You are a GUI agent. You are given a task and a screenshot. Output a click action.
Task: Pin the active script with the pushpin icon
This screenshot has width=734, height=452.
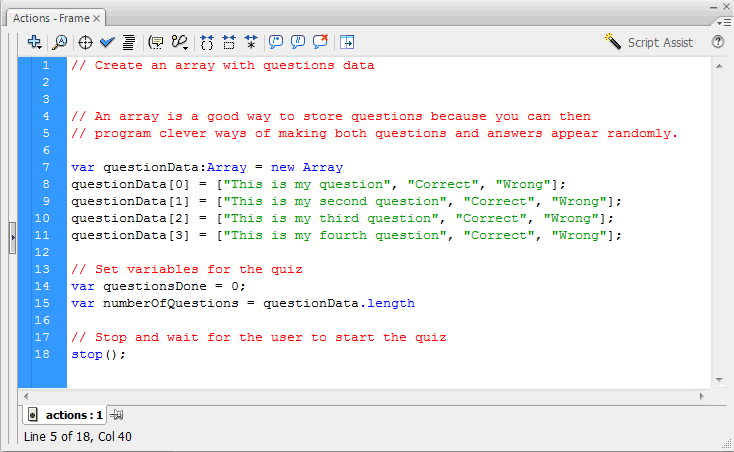[117, 414]
